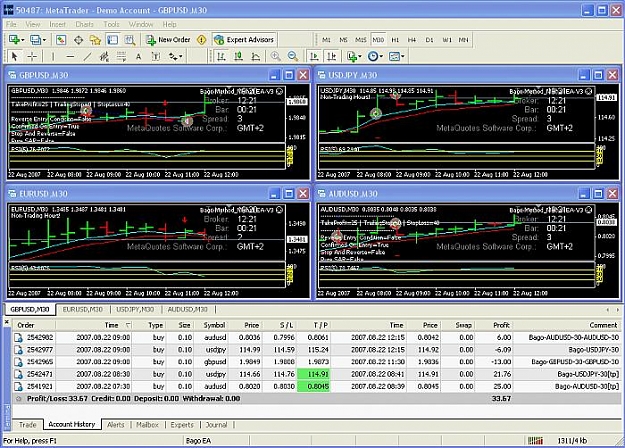Select the Cursor arrow tool
The height and width of the screenshot is (448, 625).
click(x=15, y=57)
